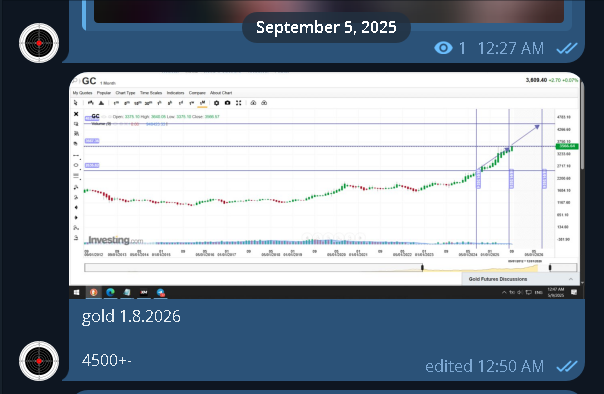The width and height of the screenshot is (604, 394).
Task: Click ENG language indicator in system tray
Action: click(x=539, y=292)
